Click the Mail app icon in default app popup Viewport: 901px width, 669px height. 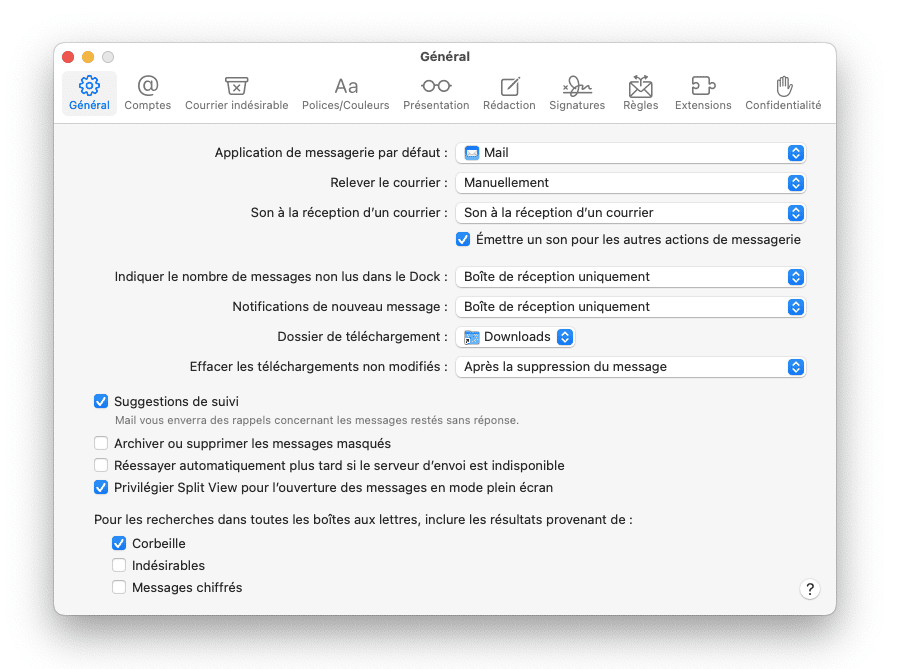[472, 153]
